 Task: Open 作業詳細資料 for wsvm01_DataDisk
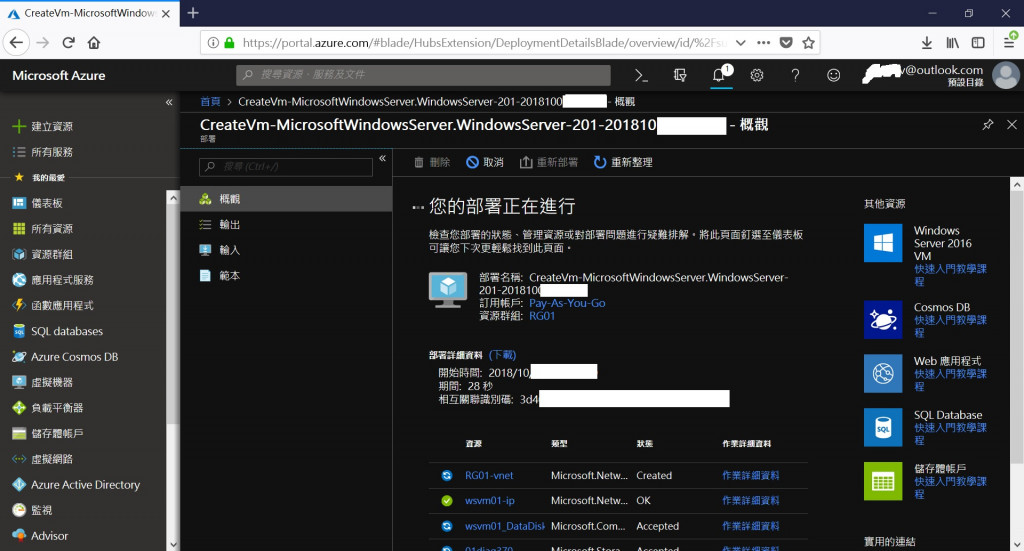point(750,526)
